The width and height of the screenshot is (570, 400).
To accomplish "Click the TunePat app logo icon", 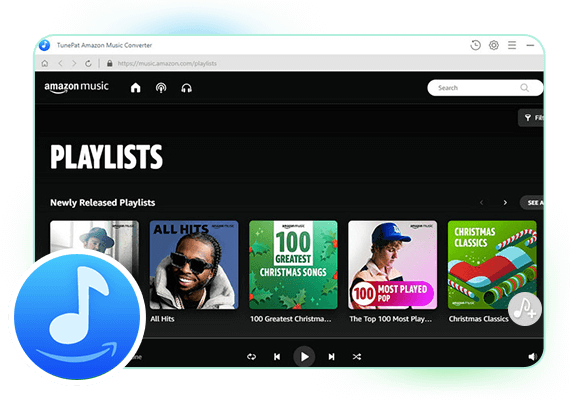I will (44, 45).
